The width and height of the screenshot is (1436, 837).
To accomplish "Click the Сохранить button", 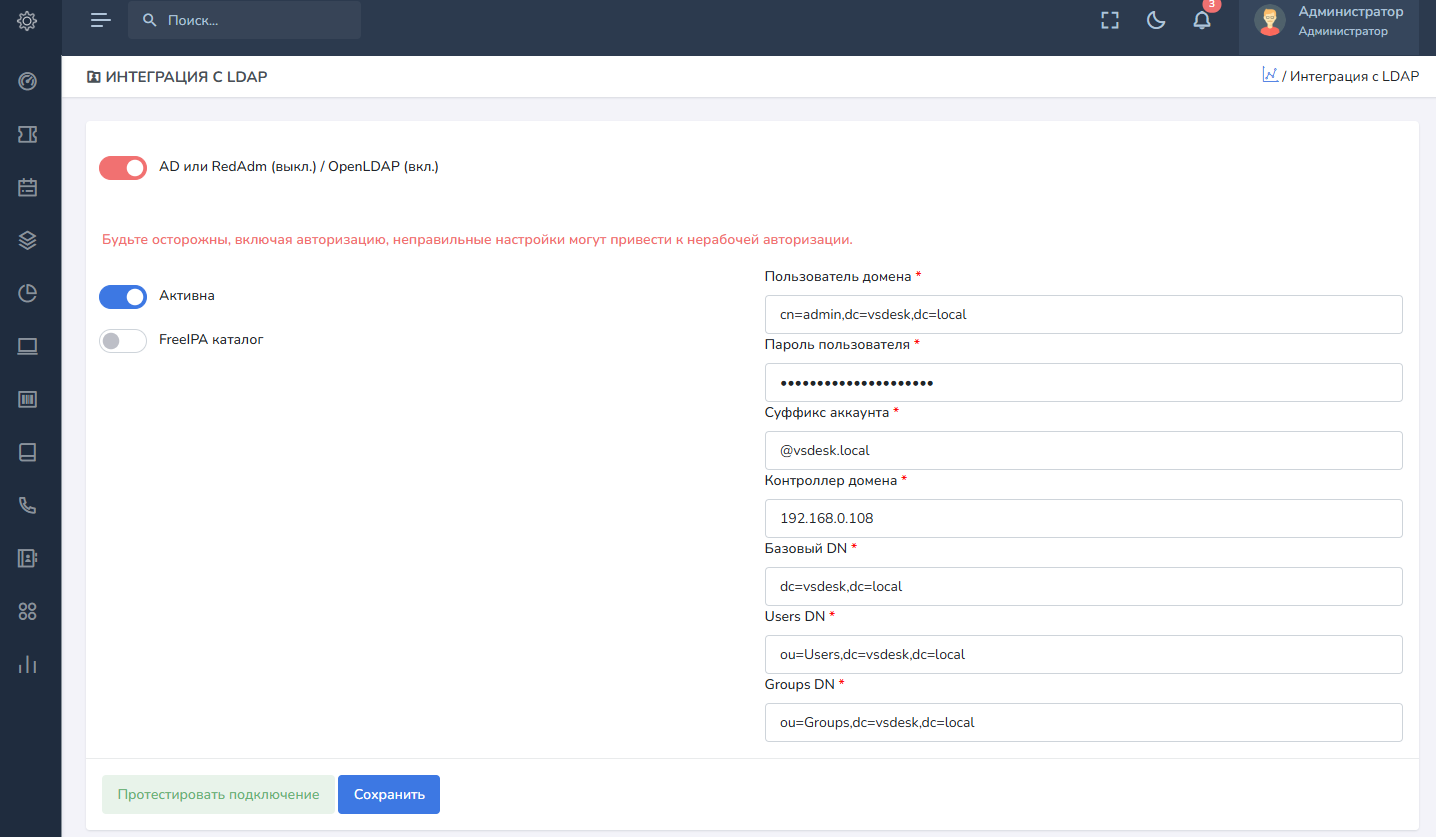I will (389, 795).
